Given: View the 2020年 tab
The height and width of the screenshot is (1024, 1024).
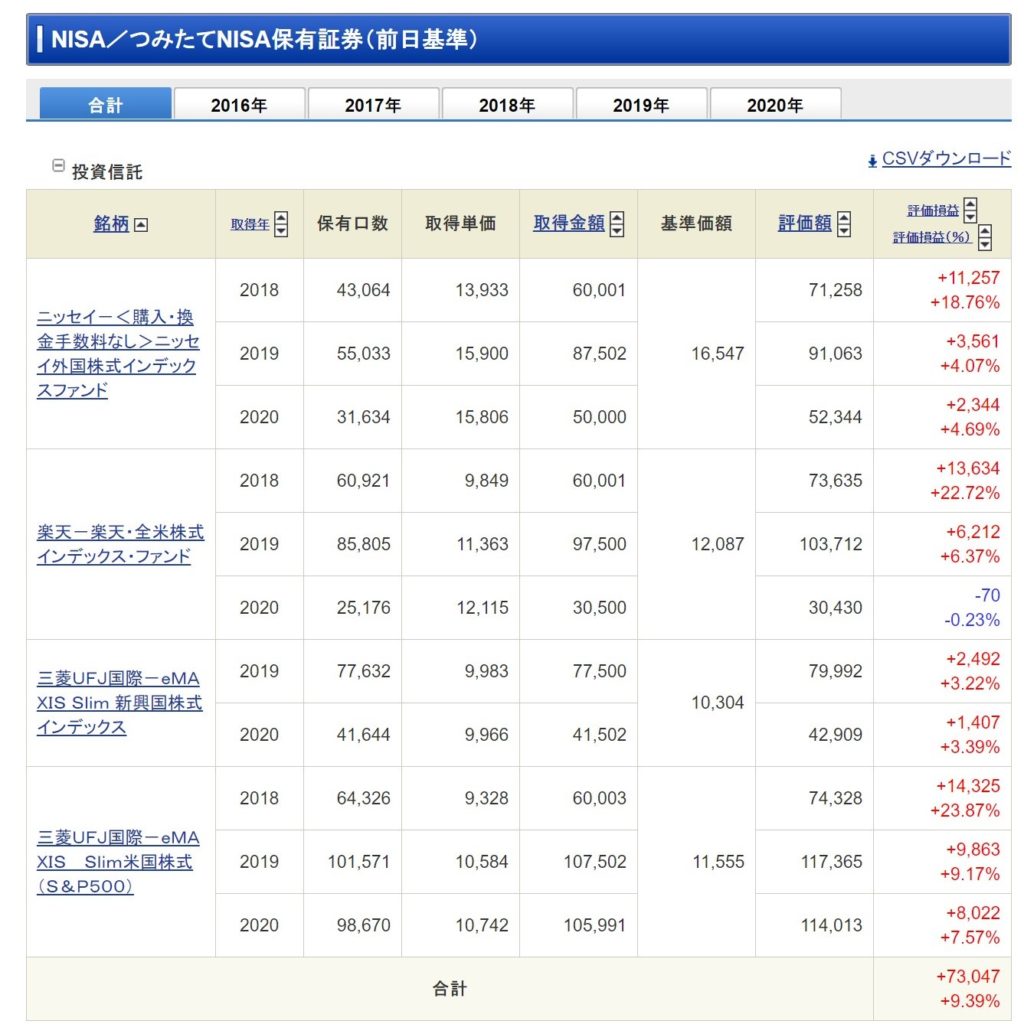Looking at the screenshot, I should [x=775, y=105].
